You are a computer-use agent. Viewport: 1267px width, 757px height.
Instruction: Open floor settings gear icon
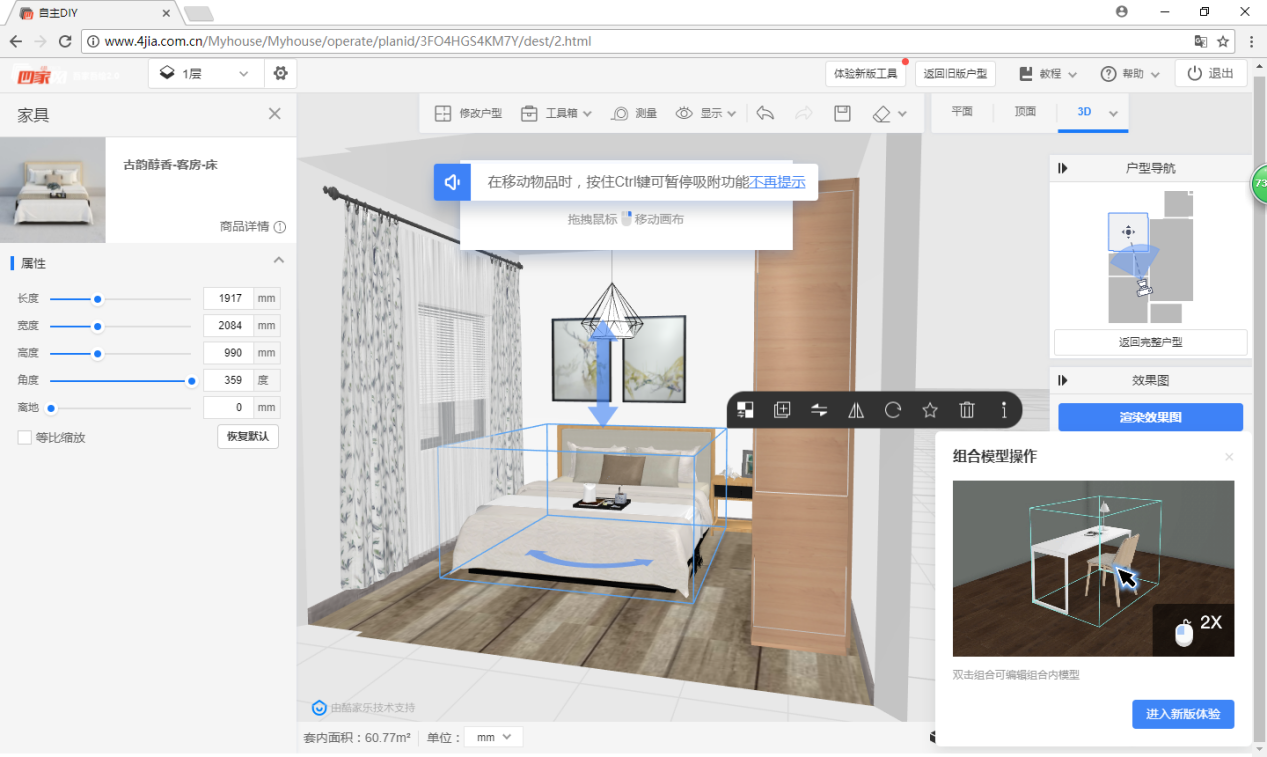coord(280,73)
